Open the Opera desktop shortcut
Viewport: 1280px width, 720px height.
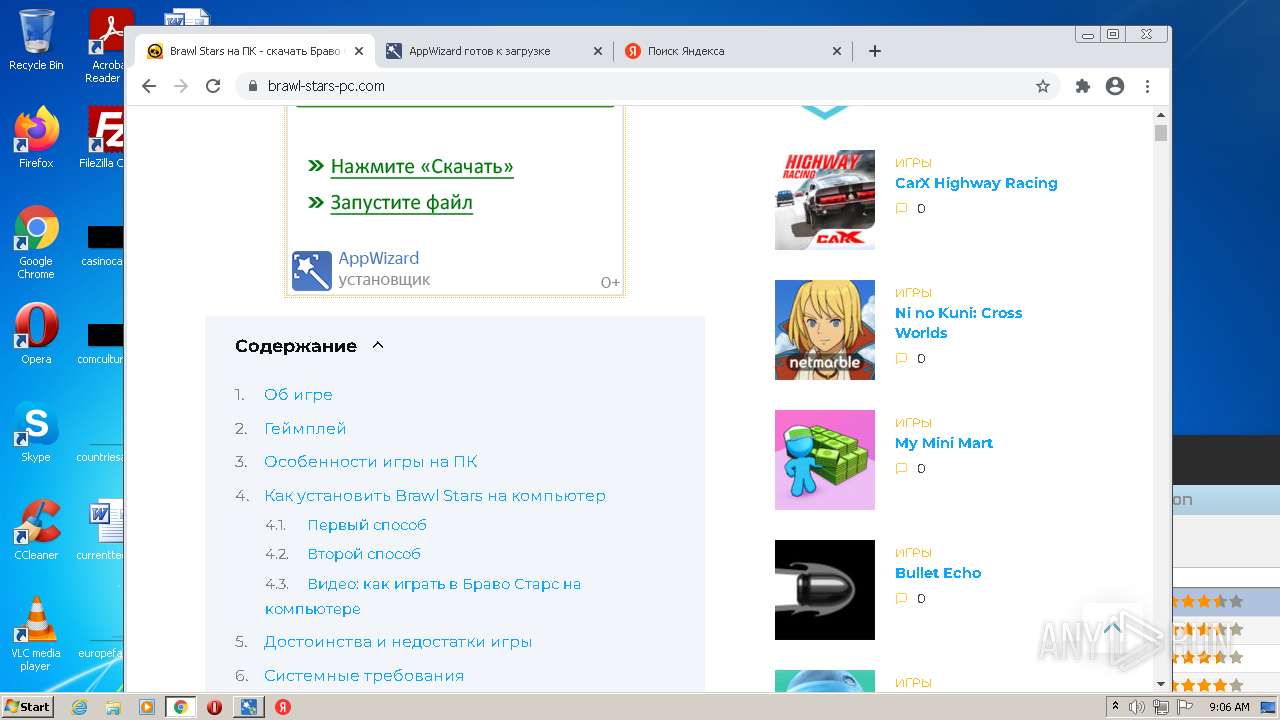(x=36, y=333)
